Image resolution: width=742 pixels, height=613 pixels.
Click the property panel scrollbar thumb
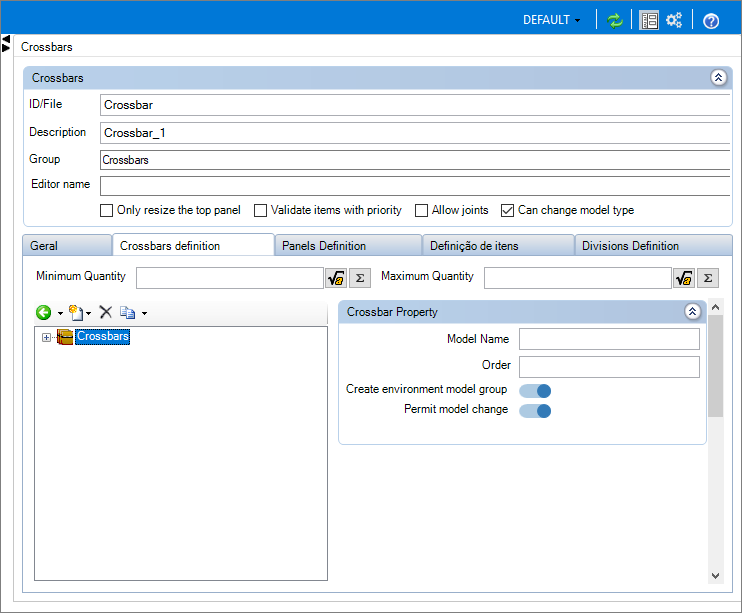click(x=716, y=366)
